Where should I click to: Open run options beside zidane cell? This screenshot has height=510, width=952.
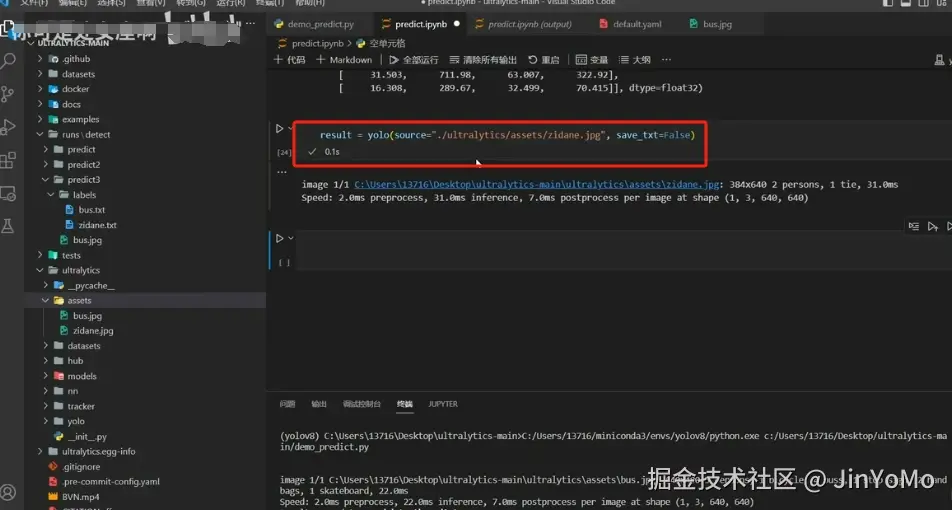coord(290,129)
